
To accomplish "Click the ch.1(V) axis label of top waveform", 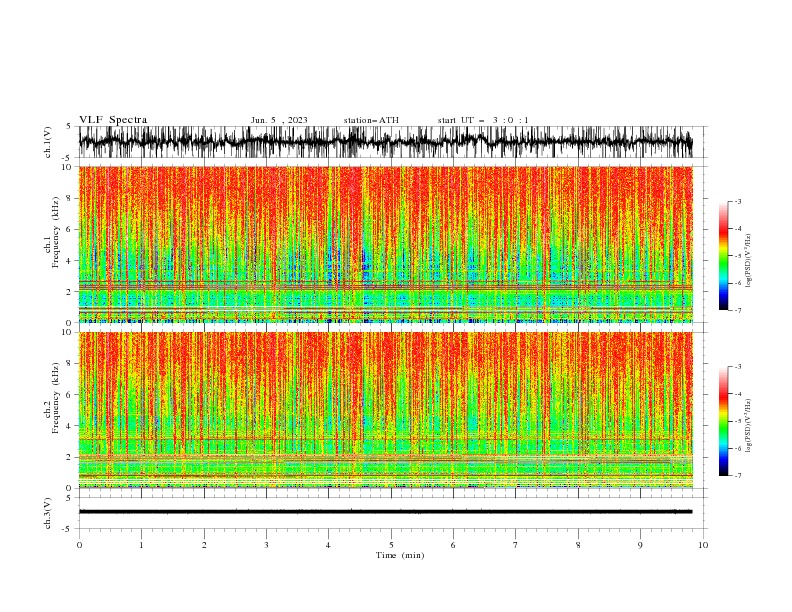I will 48,142.
